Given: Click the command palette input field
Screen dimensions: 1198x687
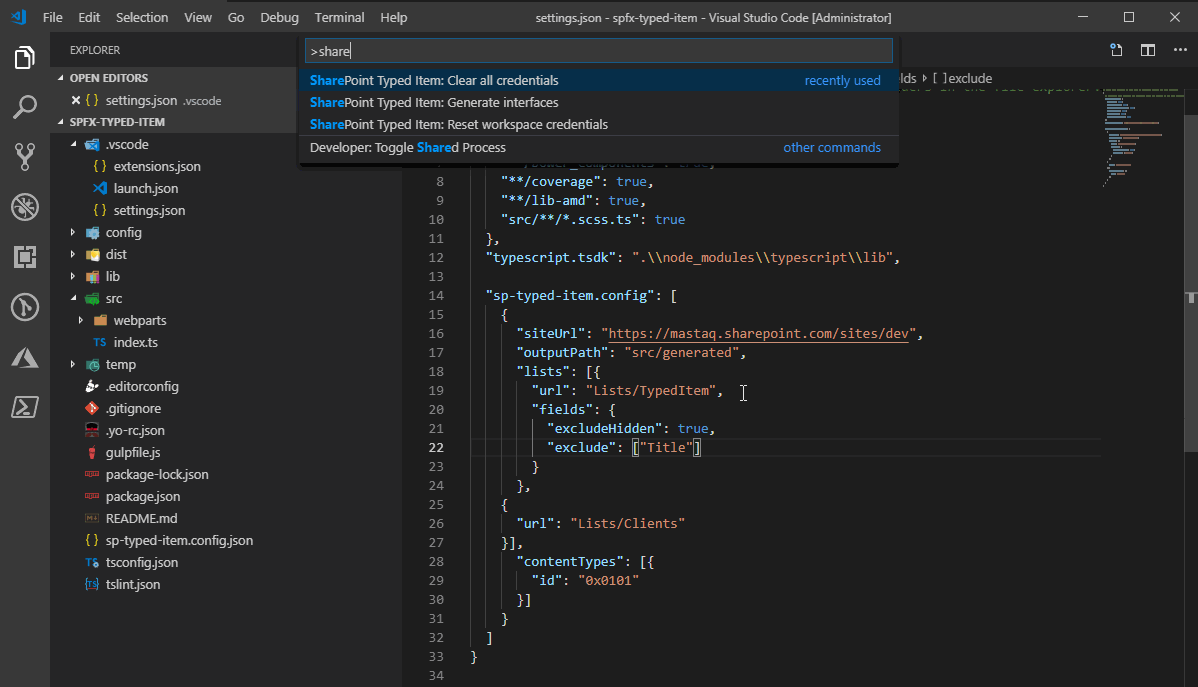Looking at the screenshot, I should [598, 51].
